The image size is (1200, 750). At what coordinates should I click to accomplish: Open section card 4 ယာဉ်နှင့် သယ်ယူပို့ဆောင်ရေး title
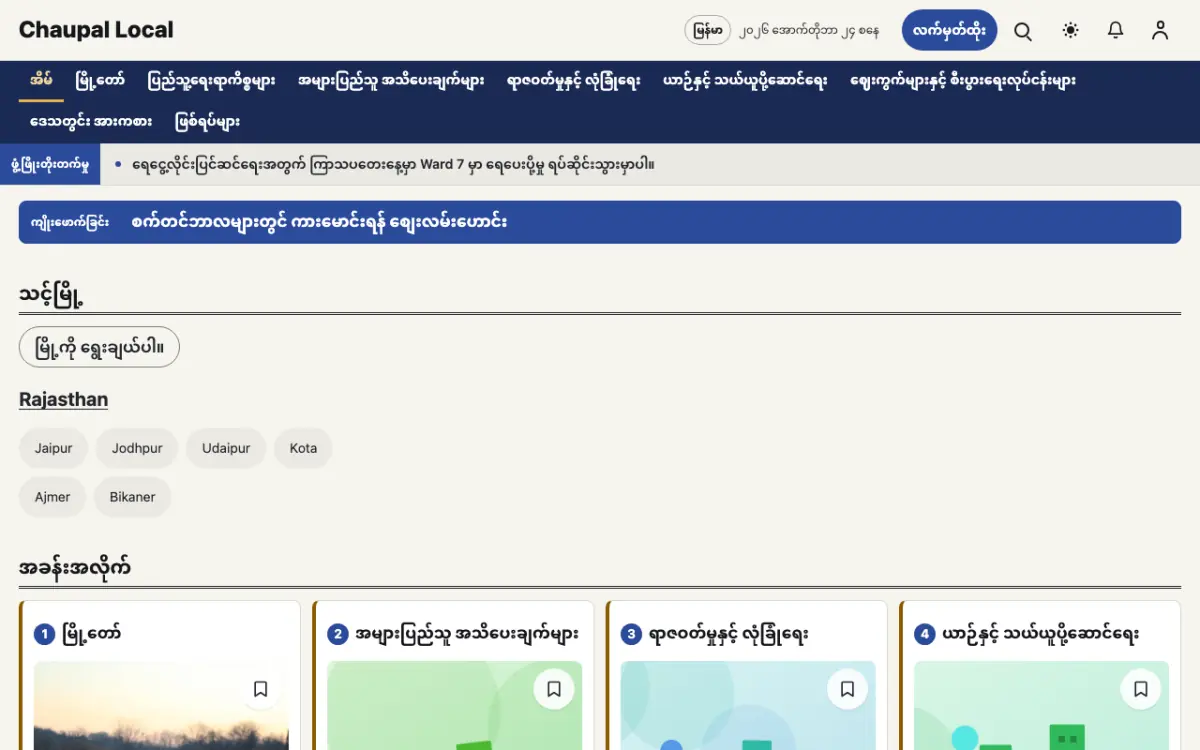(x=1040, y=634)
